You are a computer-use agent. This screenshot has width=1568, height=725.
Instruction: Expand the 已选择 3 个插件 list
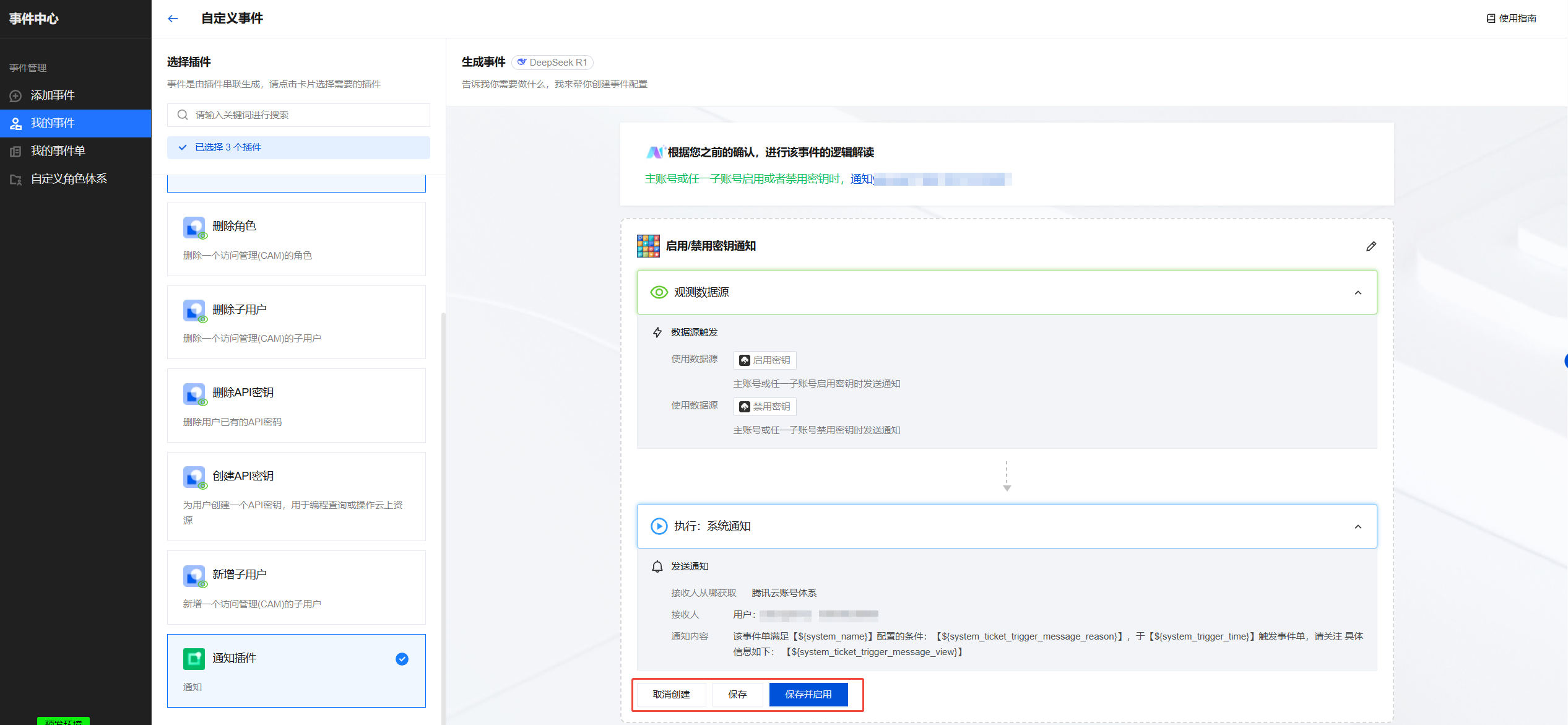point(298,147)
